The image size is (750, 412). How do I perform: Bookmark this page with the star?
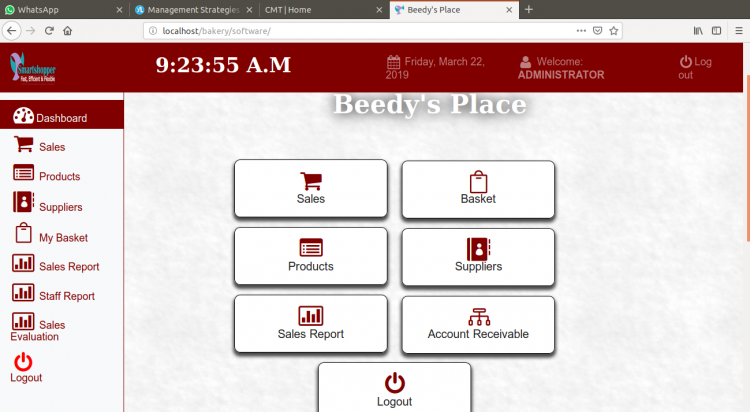click(x=614, y=31)
